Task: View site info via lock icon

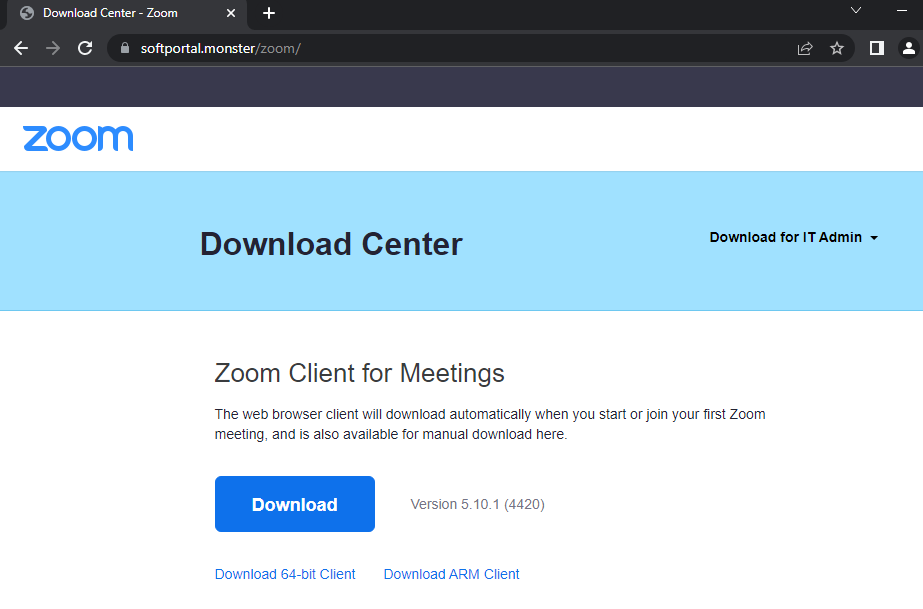Action: [125, 48]
